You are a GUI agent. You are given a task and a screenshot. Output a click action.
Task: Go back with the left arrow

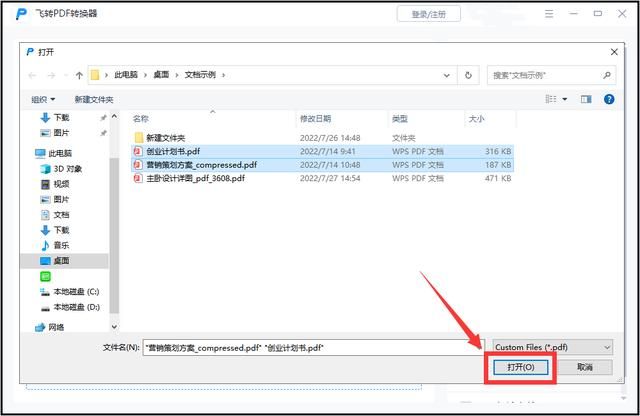(32, 75)
